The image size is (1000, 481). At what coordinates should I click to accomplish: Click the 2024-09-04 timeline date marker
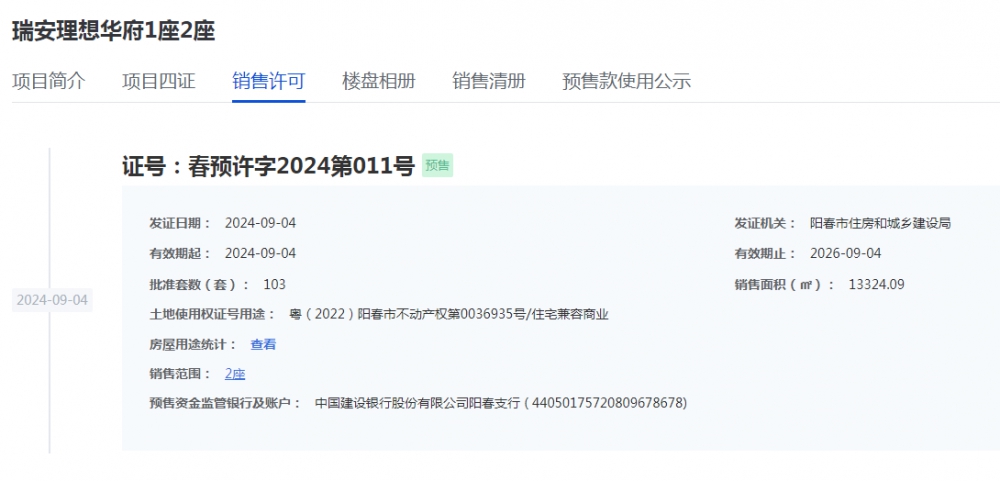pos(52,300)
